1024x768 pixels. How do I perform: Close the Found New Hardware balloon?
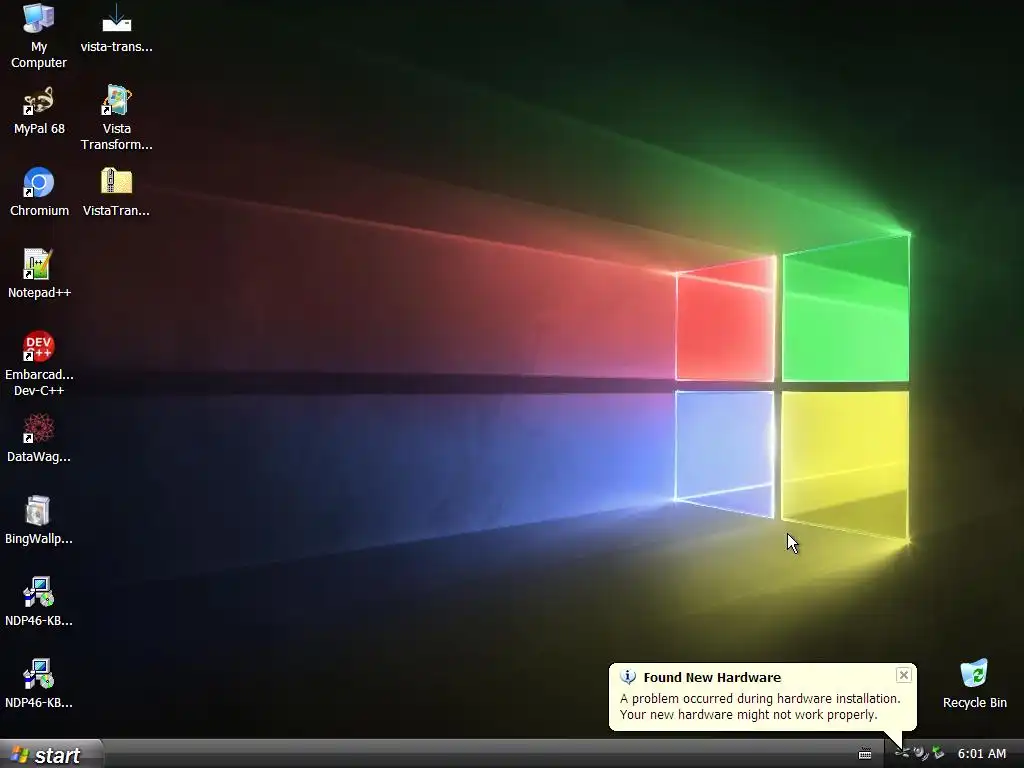pos(903,675)
